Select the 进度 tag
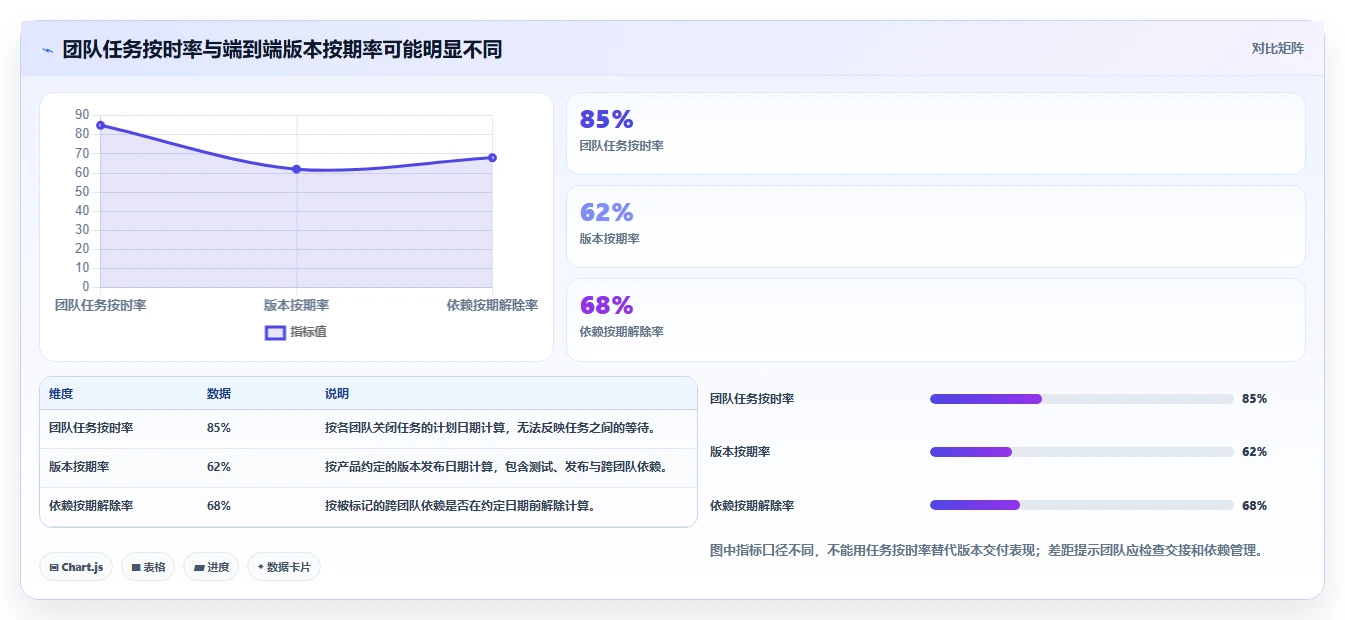Image resolution: width=1345 pixels, height=620 pixels. click(x=211, y=567)
